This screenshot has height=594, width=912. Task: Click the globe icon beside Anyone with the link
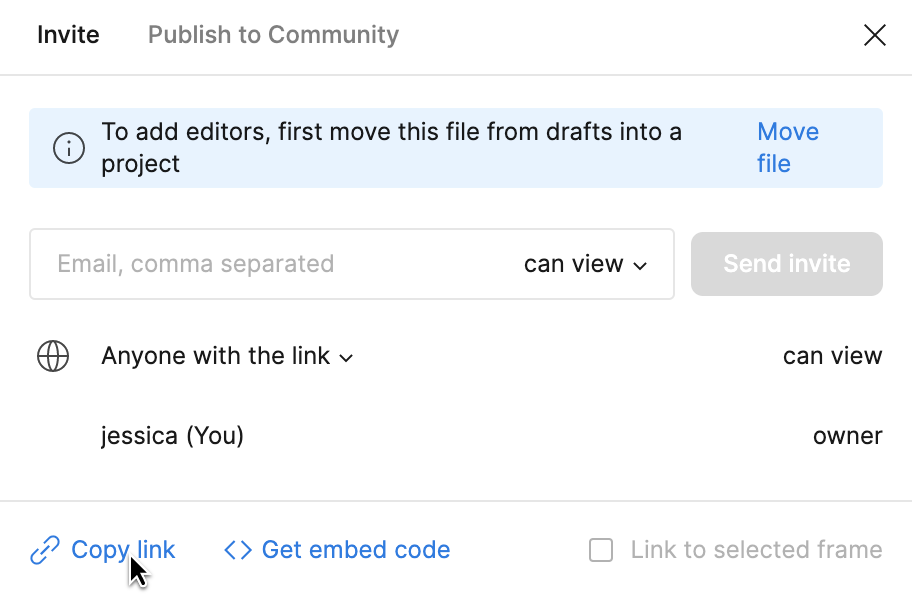(x=53, y=356)
